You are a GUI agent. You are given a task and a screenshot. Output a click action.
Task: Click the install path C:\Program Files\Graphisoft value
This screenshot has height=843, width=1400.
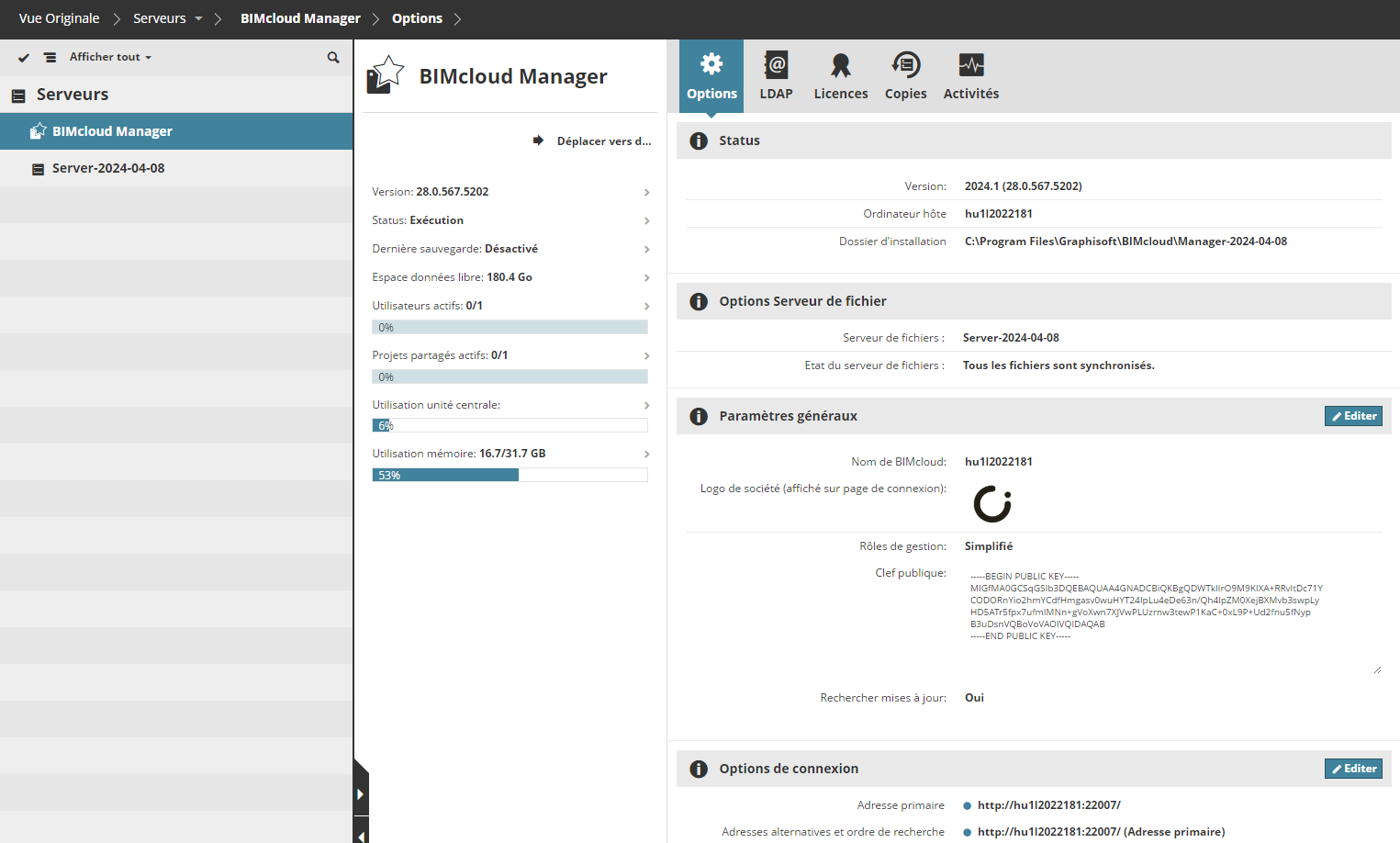coord(1126,242)
